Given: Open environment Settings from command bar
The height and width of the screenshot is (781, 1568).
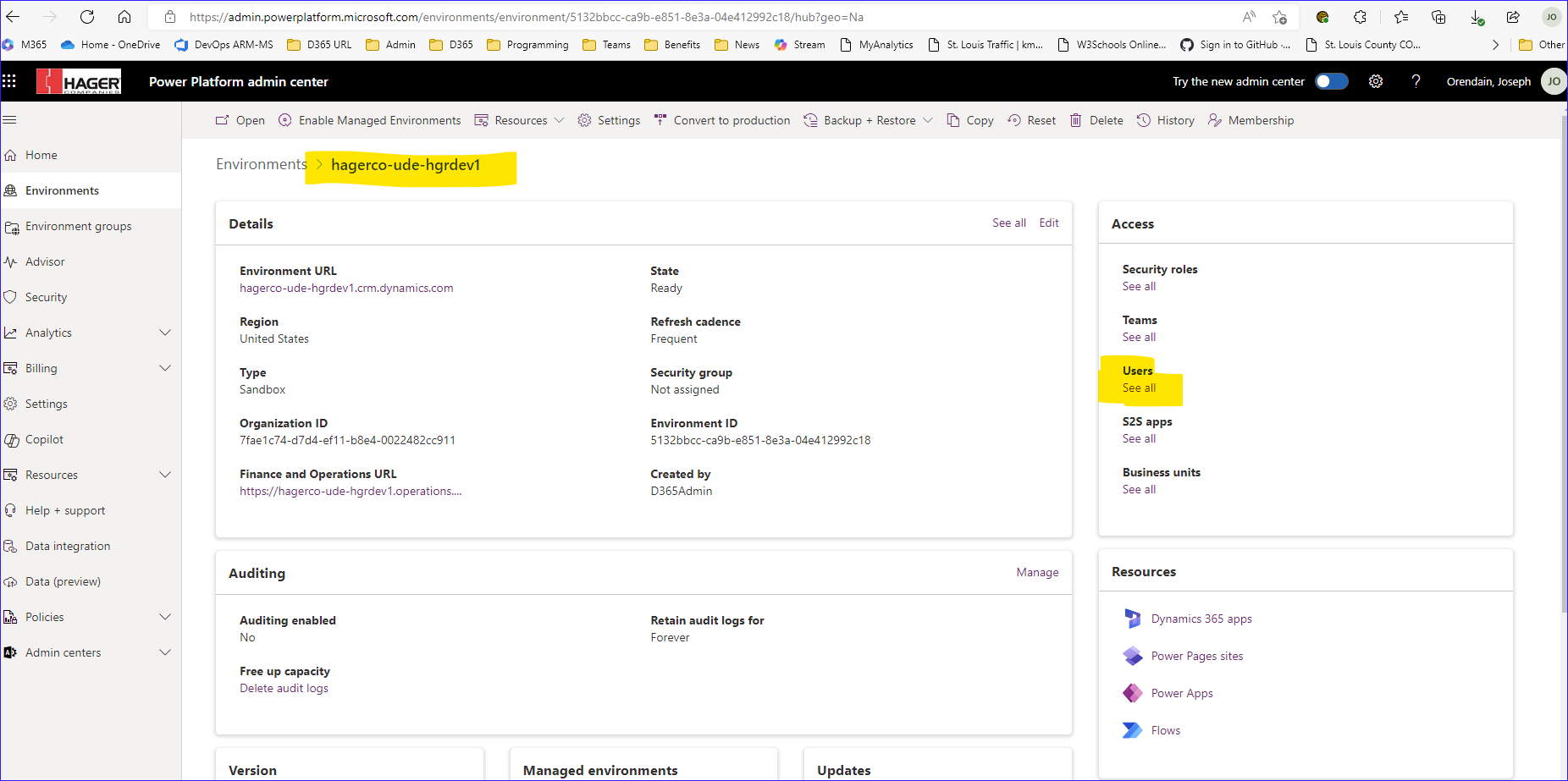Looking at the screenshot, I should (x=609, y=120).
